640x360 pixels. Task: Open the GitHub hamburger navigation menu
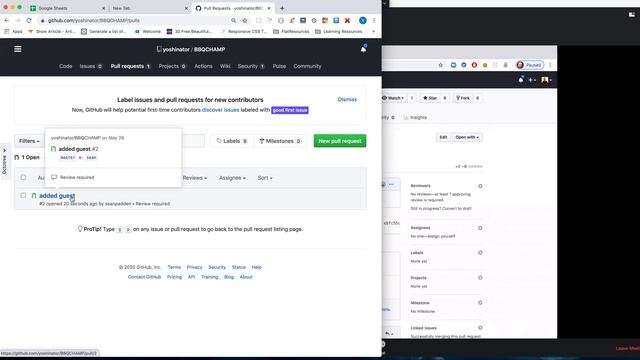18,49
